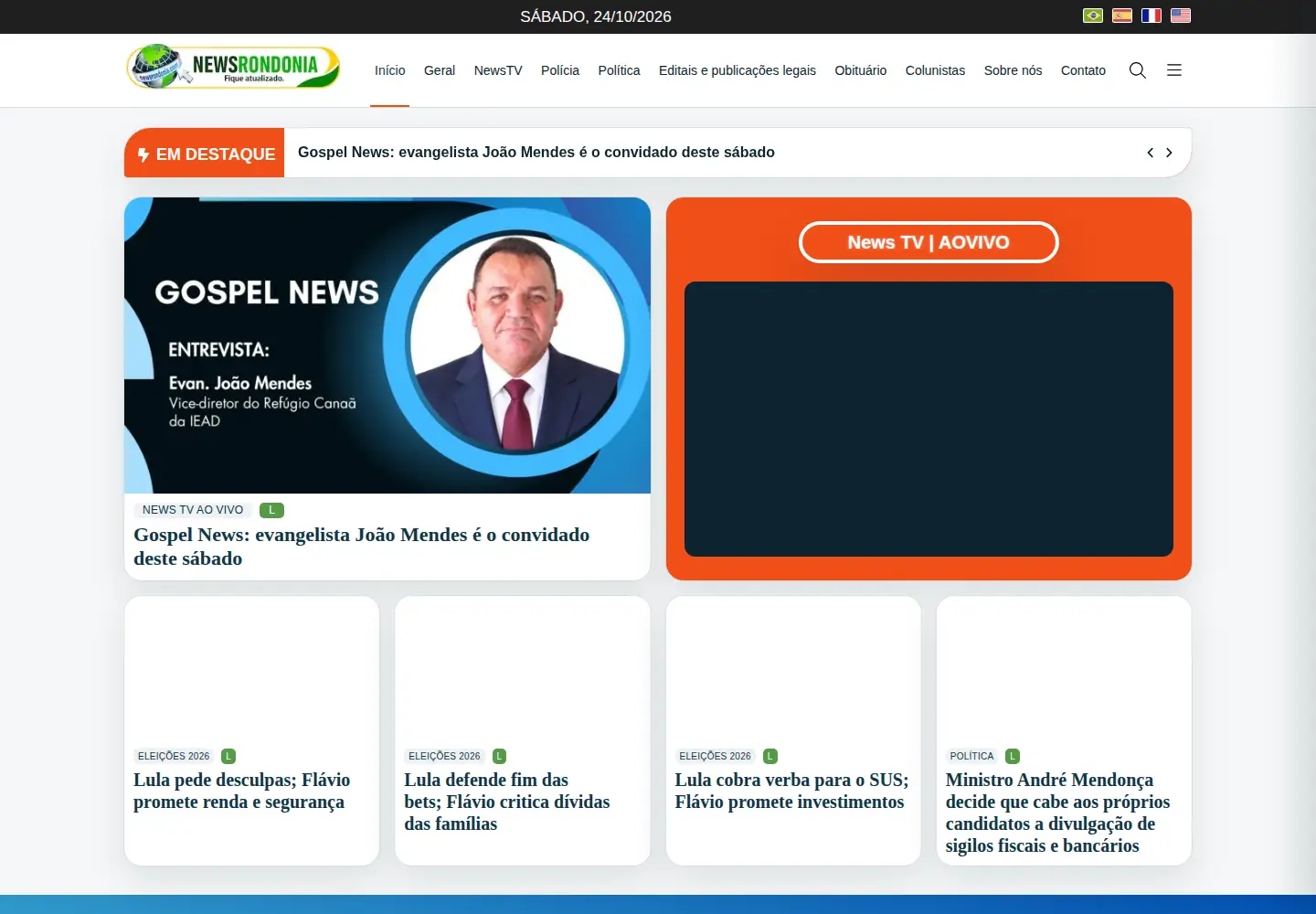
Task: Read 'Lula pede desculpas; Flávio promete renda' article
Action: tap(242, 791)
